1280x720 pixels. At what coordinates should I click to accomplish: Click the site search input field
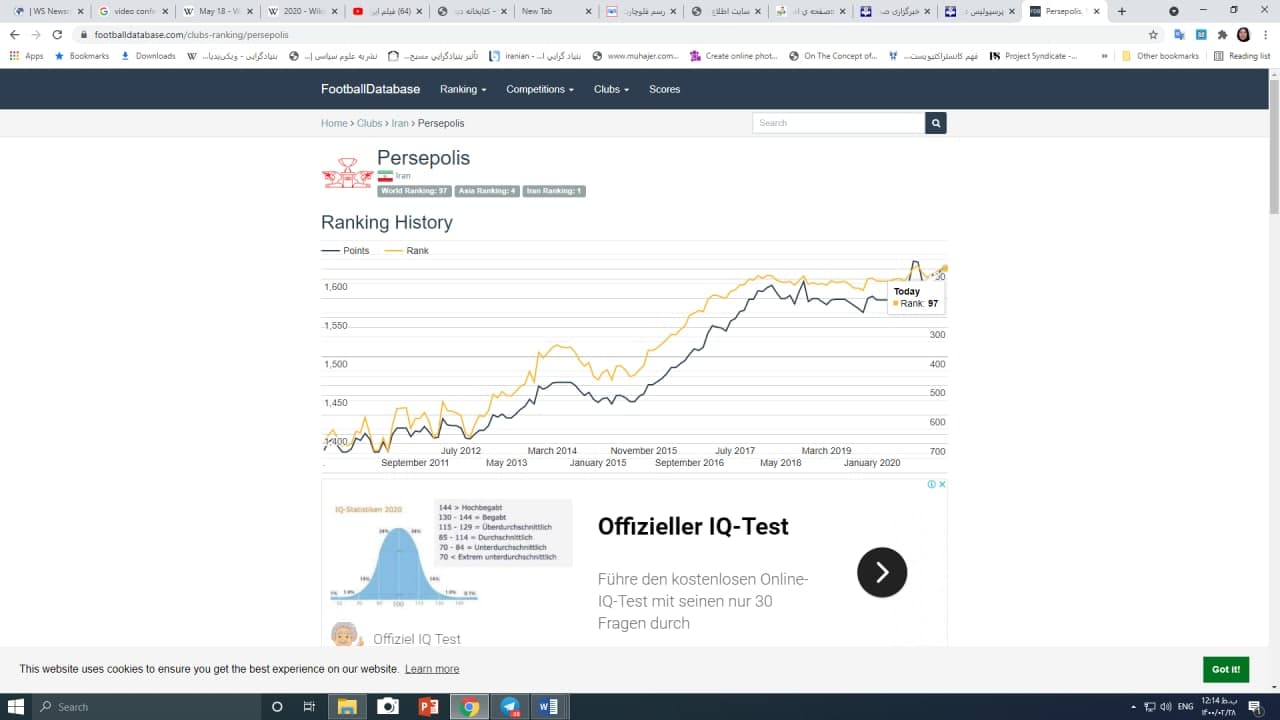pos(839,123)
